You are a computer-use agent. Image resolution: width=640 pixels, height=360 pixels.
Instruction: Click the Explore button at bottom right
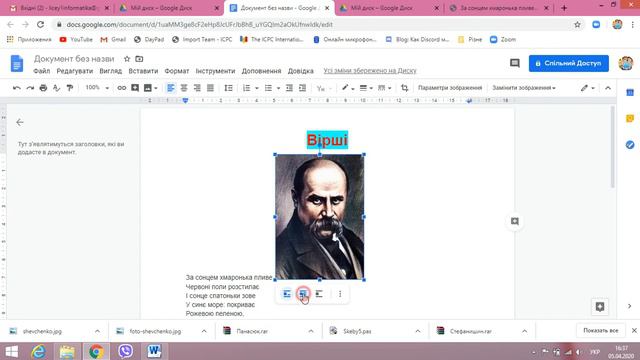600,307
